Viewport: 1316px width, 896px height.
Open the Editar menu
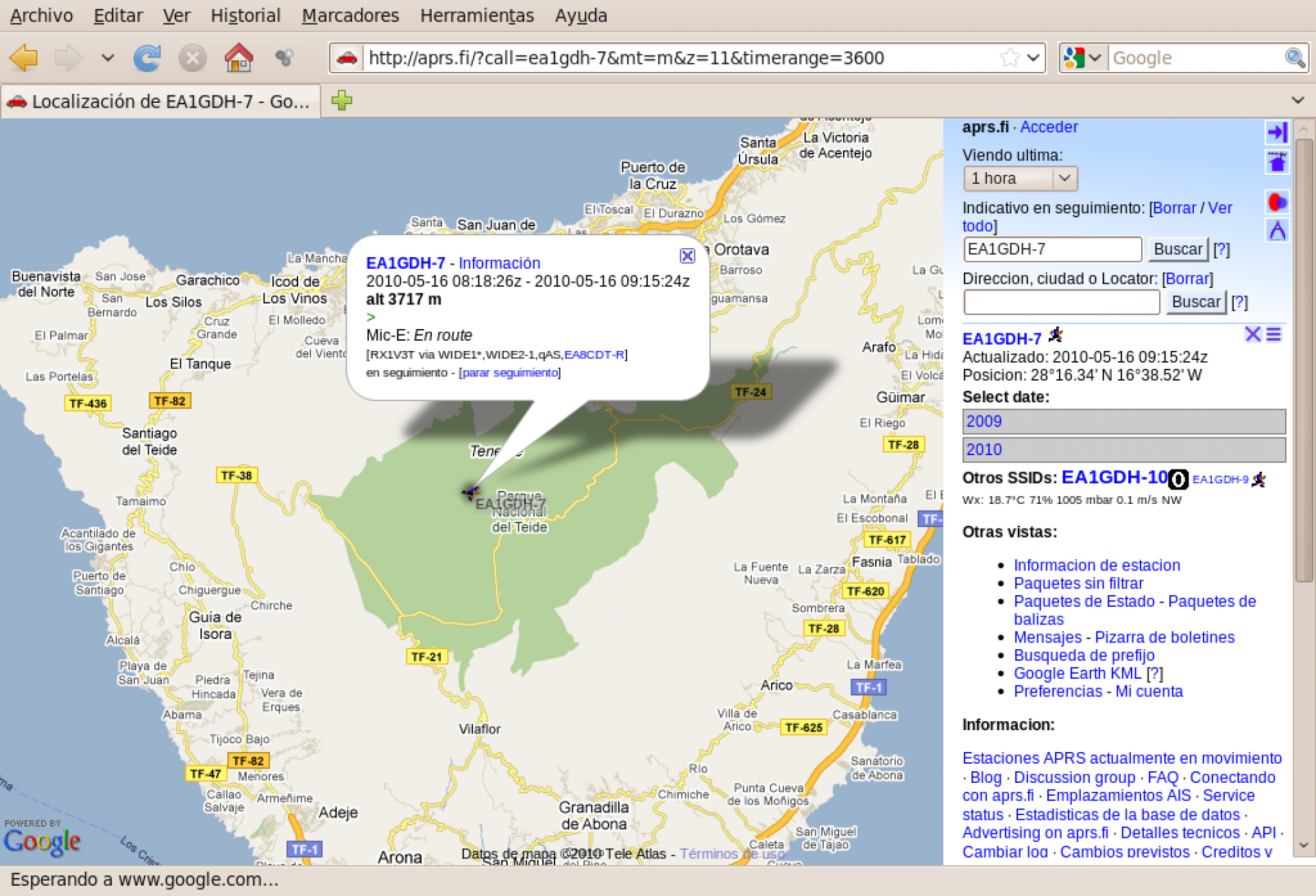pyautogui.click(x=118, y=15)
